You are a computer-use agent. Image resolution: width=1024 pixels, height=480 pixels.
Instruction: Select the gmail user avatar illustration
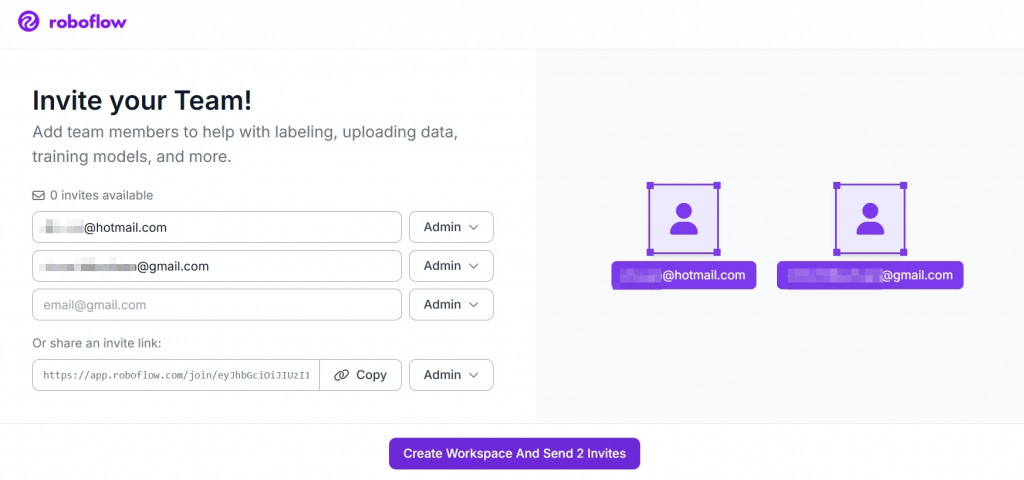click(x=870, y=219)
